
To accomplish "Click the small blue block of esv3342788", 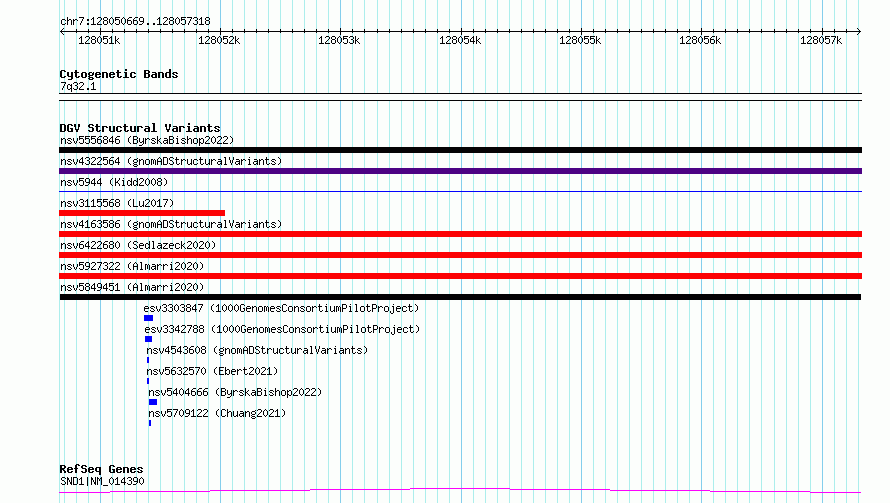I will click(148, 339).
